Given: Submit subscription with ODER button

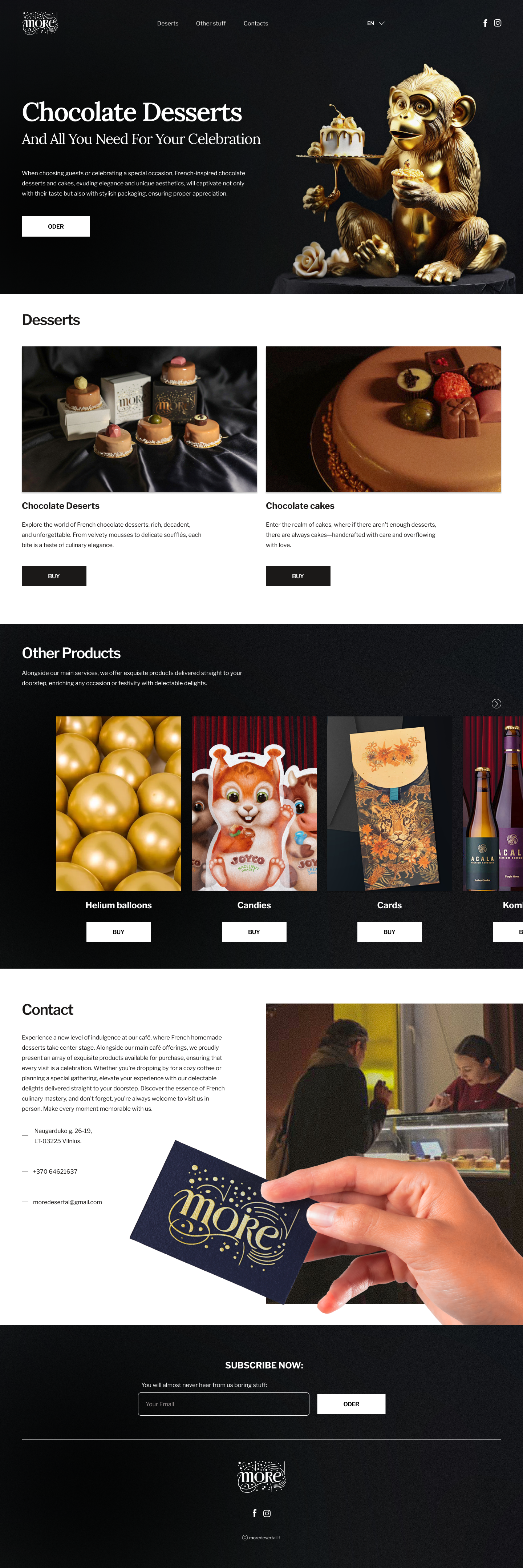Looking at the screenshot, I should (x=352, y=1404).
